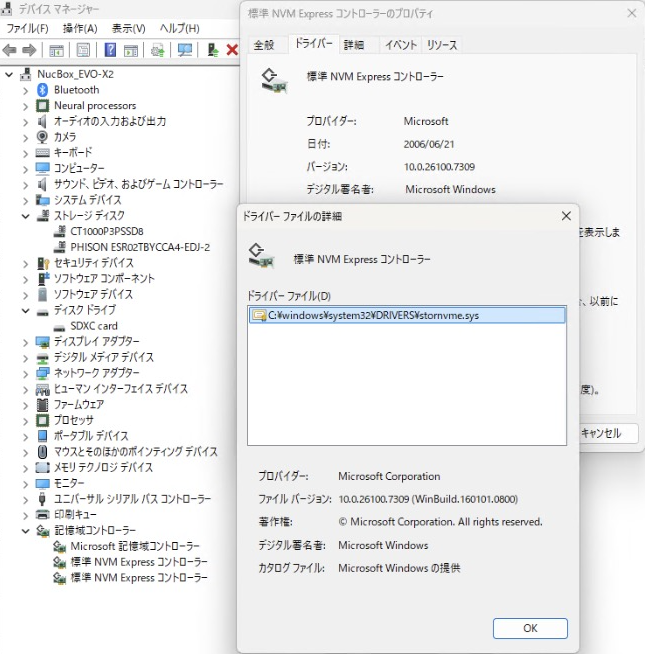Expand the ディスプレイ アダプター category
645x654 pixels.
click(26, 342)
